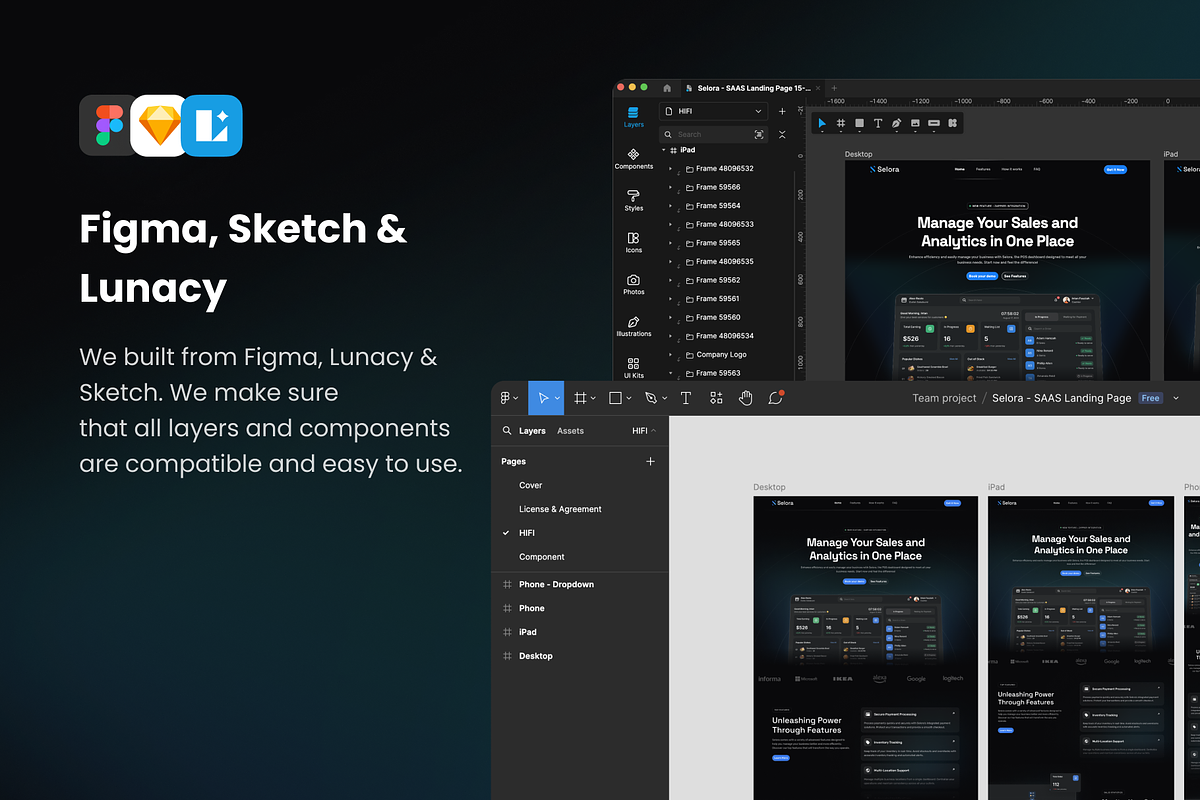Select Frame 48096535 in Lunacy layers
The image size is (1200, 800).
pos(725,261)
